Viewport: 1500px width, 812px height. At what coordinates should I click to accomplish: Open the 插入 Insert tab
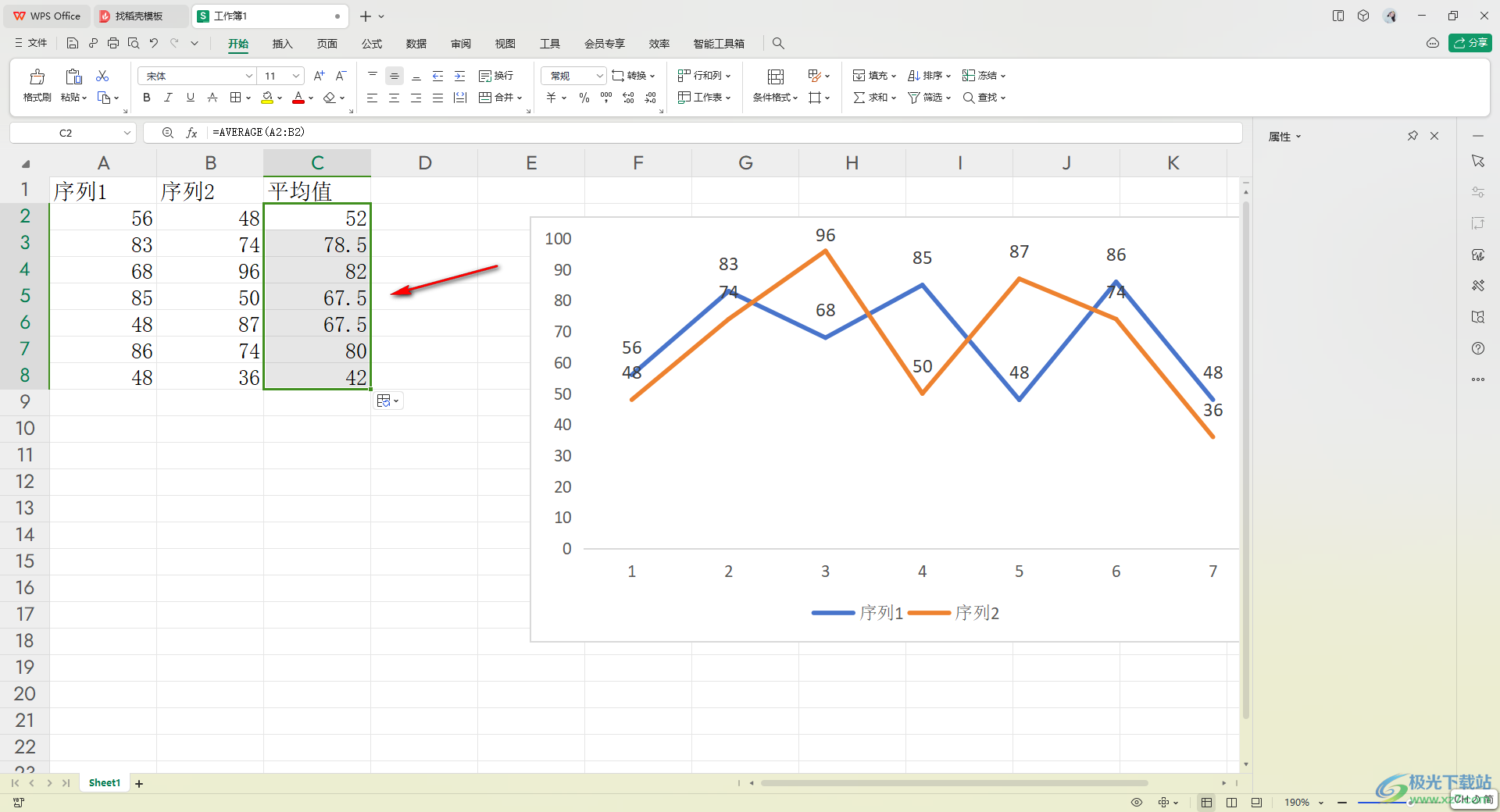[x=282, y=44]
